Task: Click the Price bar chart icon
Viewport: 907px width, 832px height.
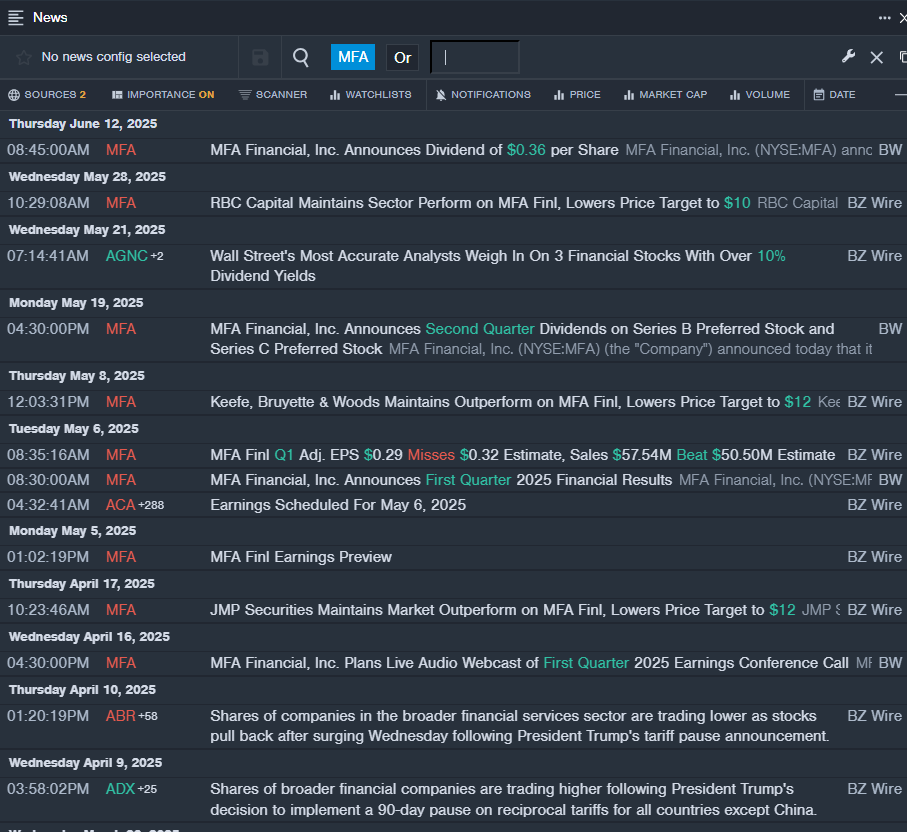Action: 559,95
